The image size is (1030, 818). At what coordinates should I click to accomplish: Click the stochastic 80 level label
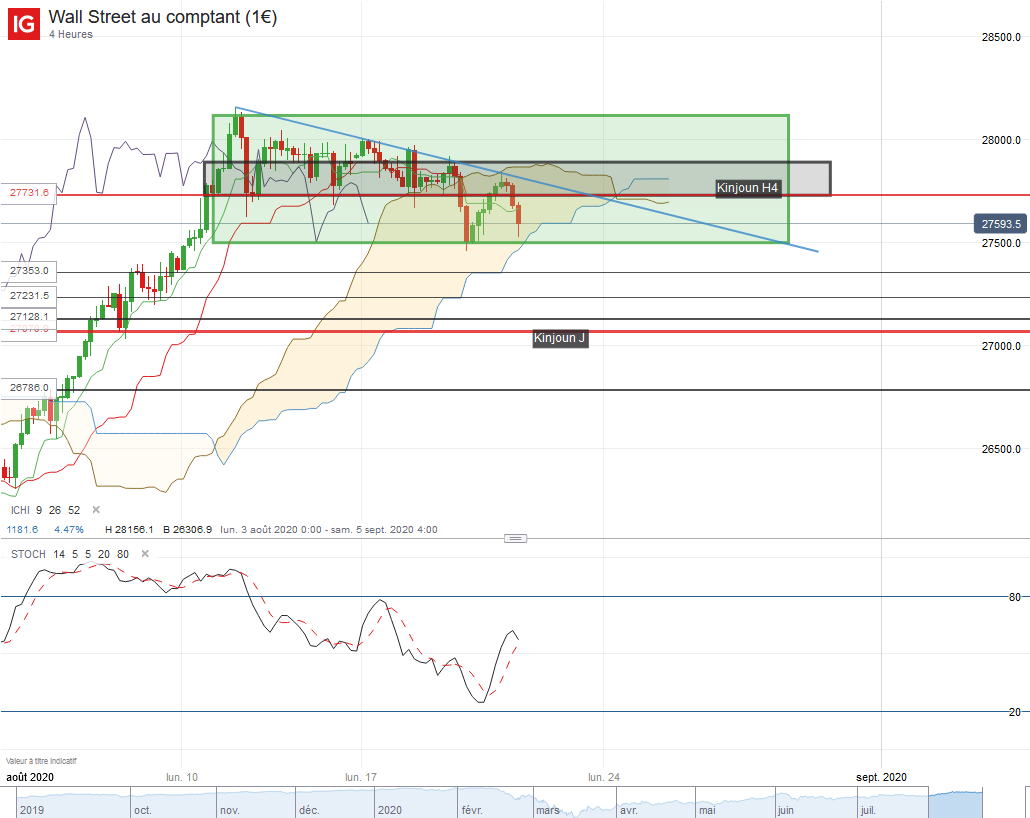point(1015,597)
